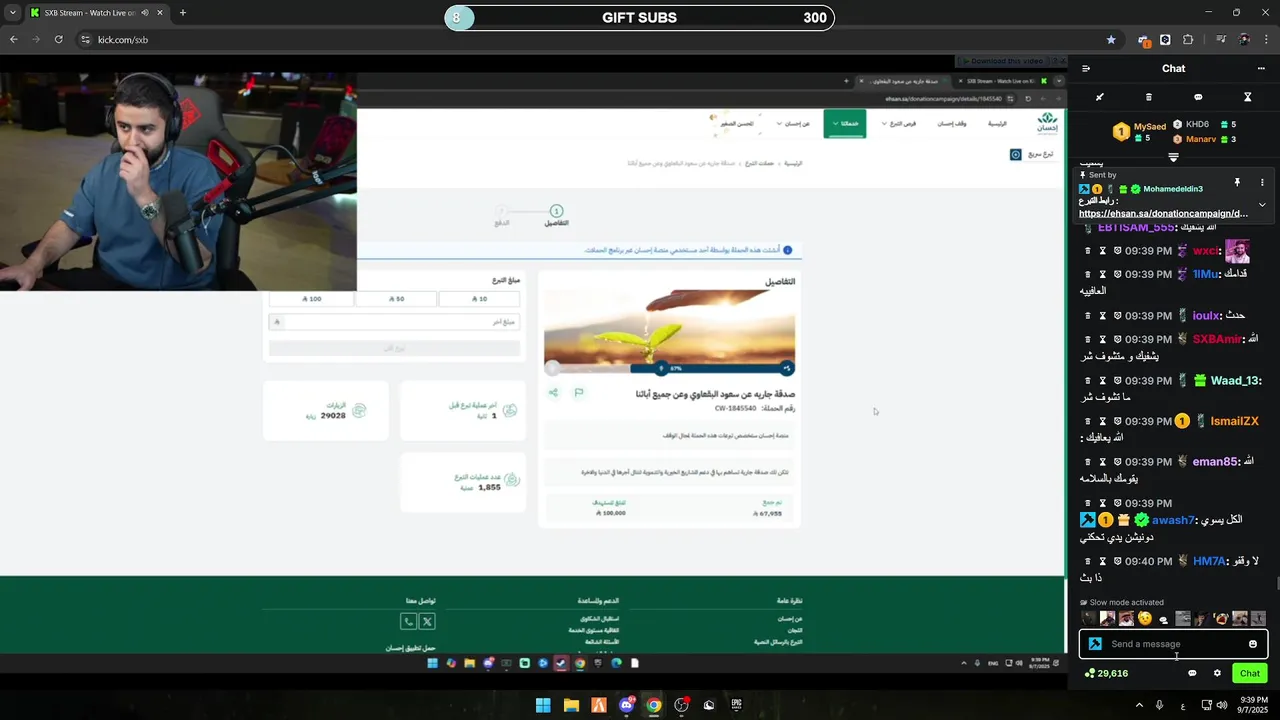Click the kick.com/sxb address bar
1280x720 pixels.
coord(600,40)
